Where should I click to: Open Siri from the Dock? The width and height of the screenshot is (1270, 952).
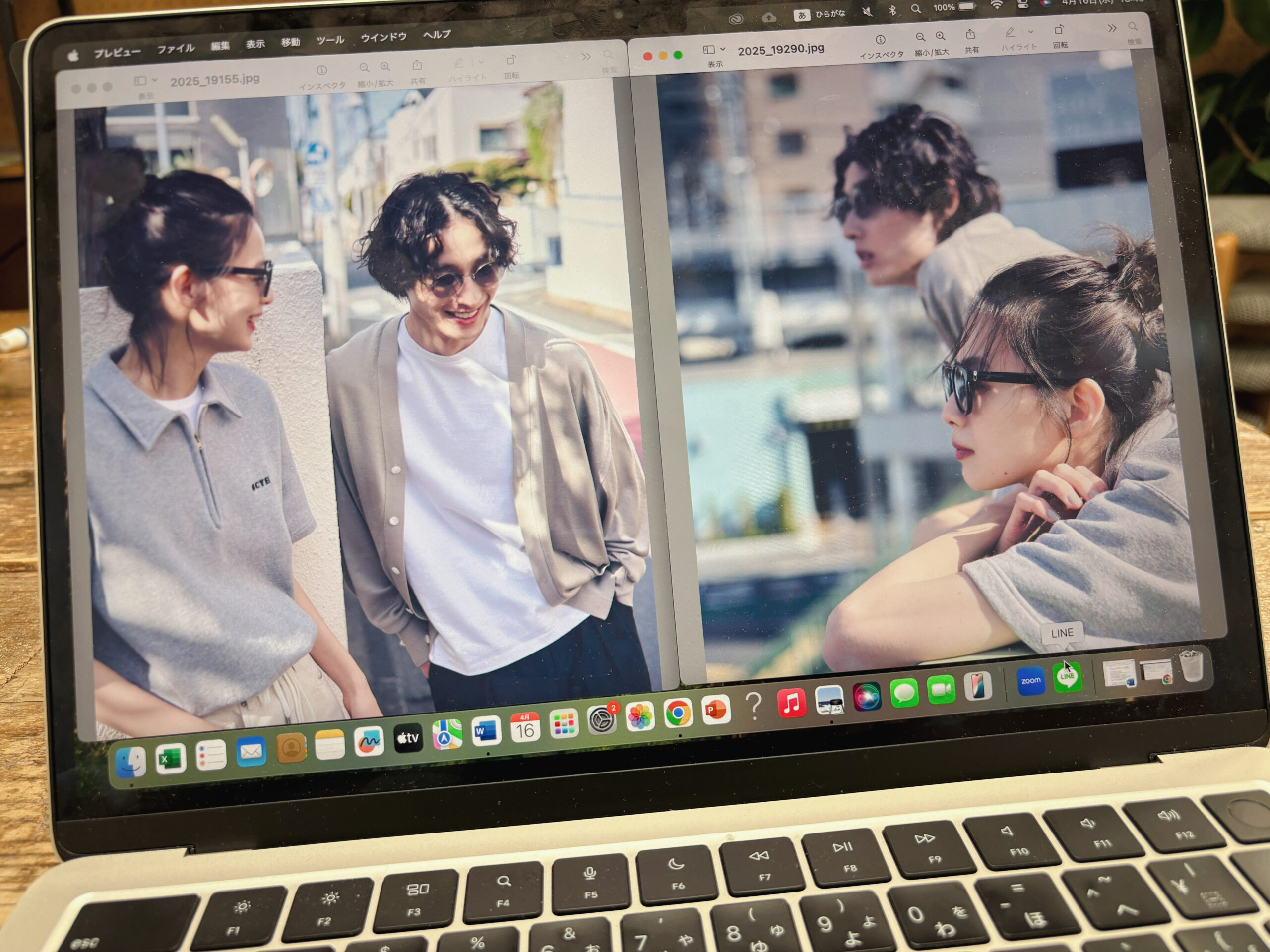[x=866, y=696]
